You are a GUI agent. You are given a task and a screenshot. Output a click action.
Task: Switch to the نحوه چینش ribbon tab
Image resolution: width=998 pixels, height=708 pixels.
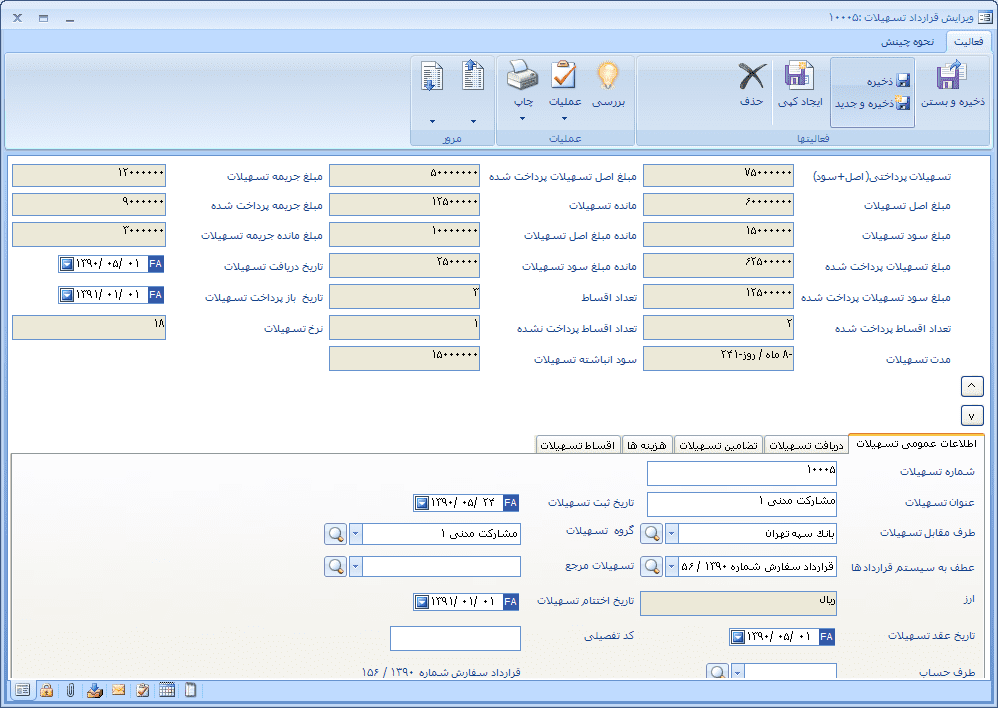tap(907, 42)
